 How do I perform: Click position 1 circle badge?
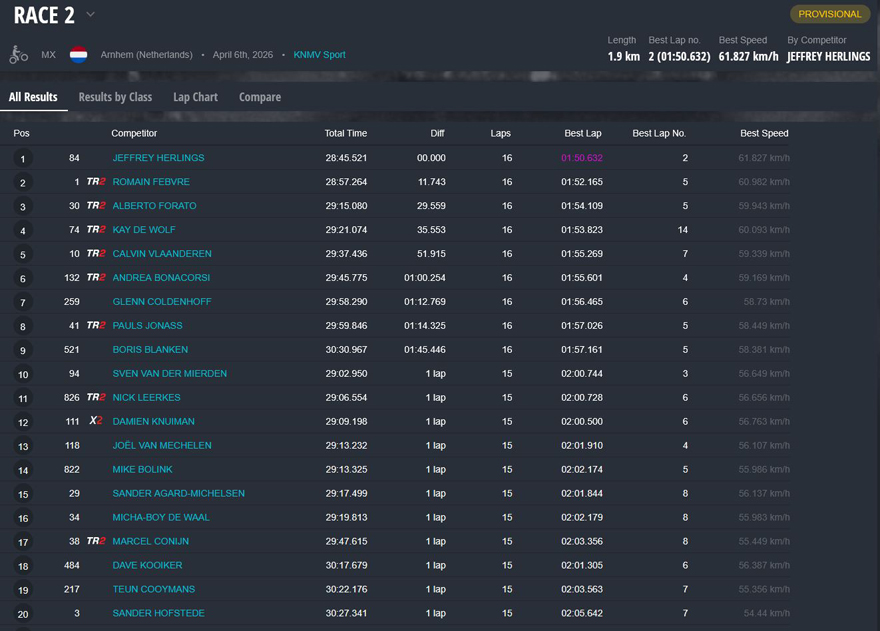[23, 159]
